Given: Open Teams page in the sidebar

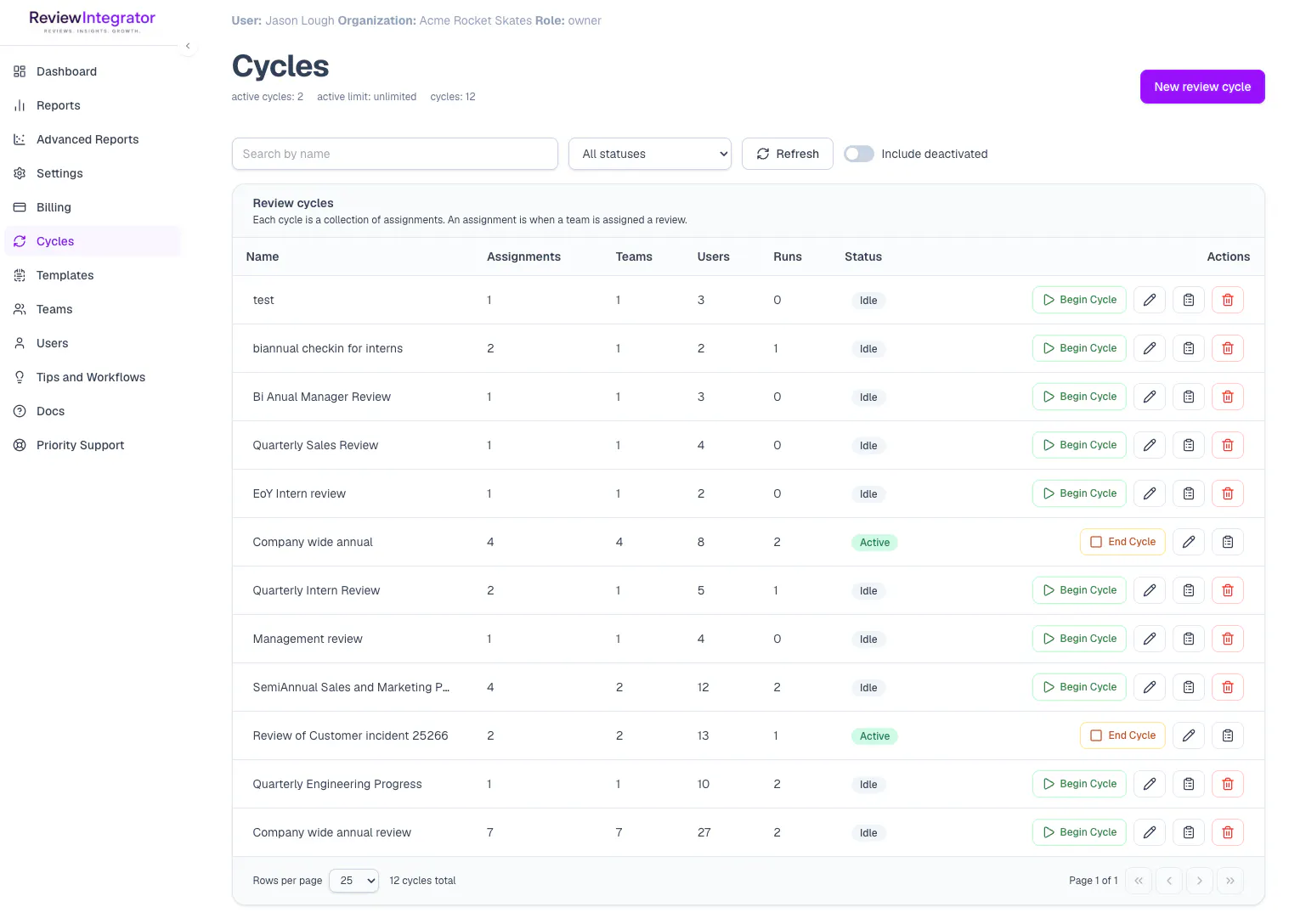Looking at the screenshot, I should 92,309.
